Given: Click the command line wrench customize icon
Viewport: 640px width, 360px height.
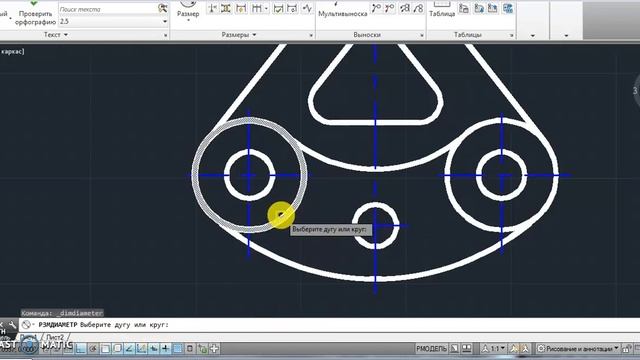Looking at the screenshot, I should 12,325.
